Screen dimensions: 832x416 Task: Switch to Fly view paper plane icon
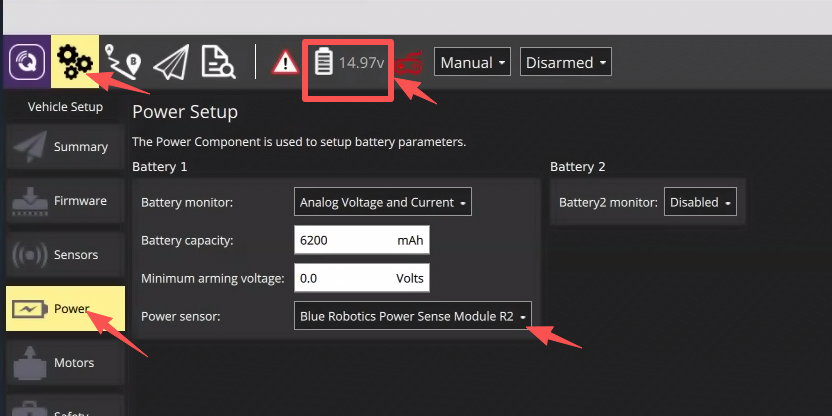click(x=171, y=62)
